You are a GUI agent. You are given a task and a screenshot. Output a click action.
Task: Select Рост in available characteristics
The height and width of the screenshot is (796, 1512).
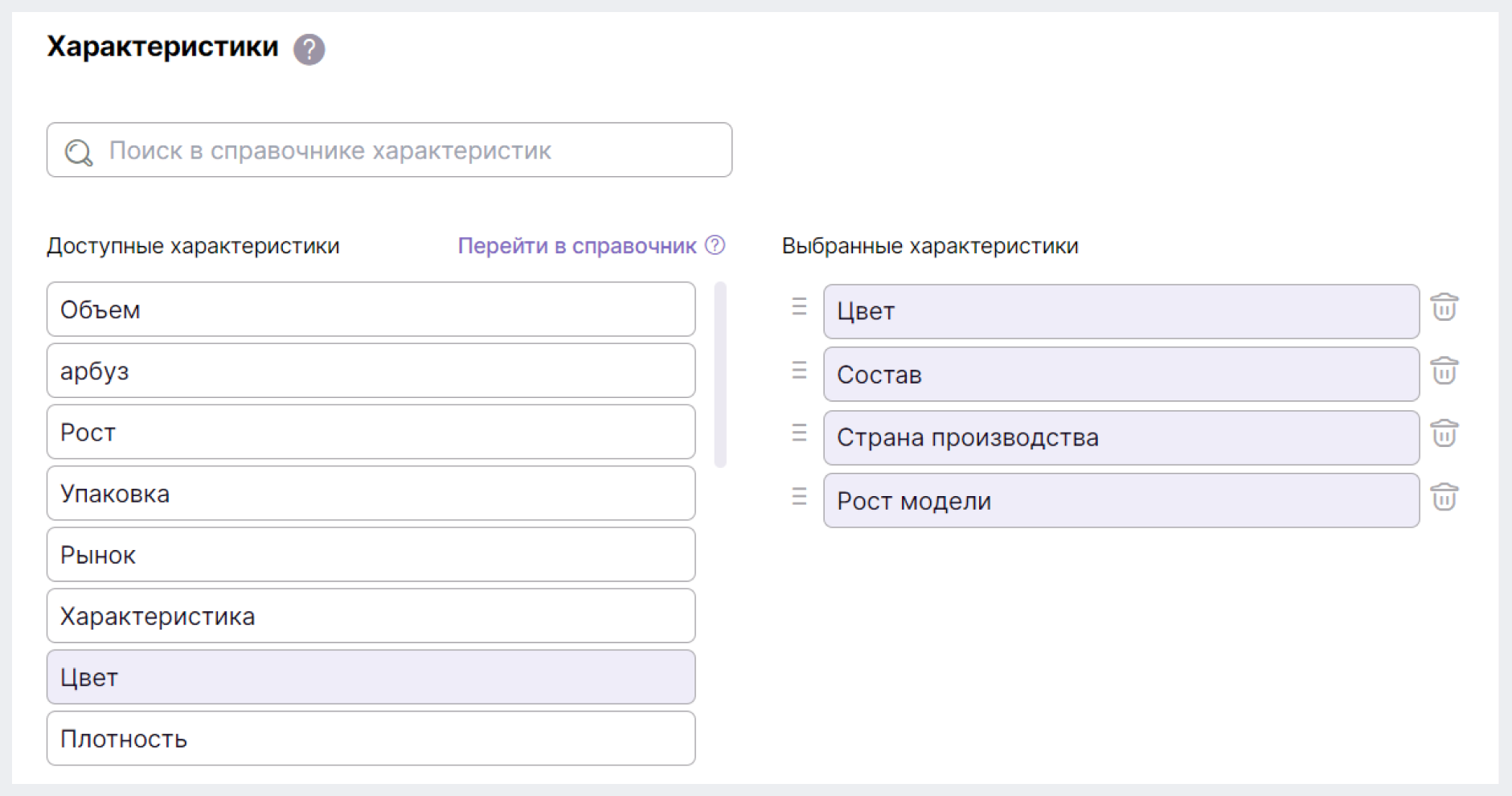click(x=371, y=432)
